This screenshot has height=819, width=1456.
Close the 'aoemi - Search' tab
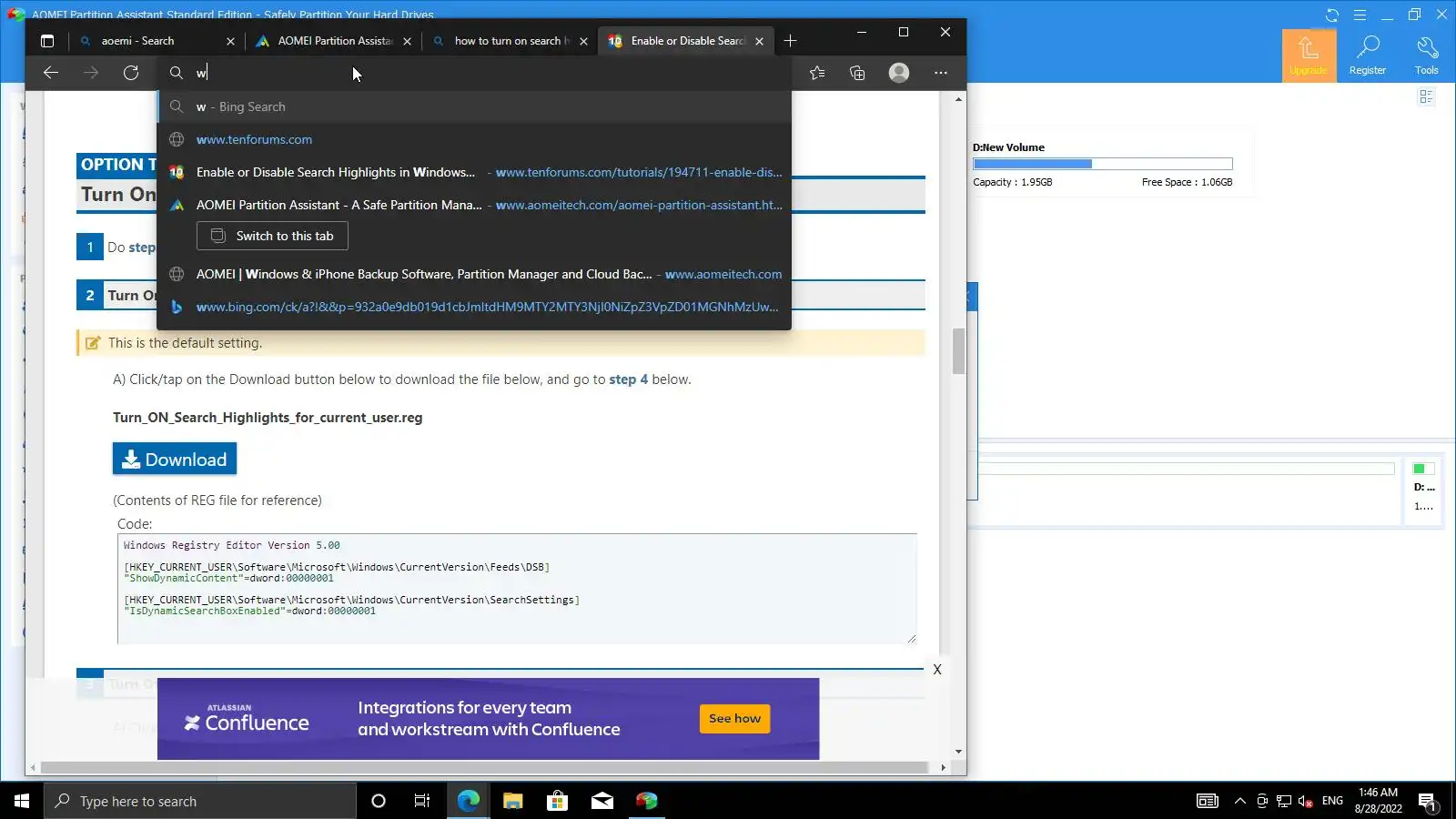[230, 41]
